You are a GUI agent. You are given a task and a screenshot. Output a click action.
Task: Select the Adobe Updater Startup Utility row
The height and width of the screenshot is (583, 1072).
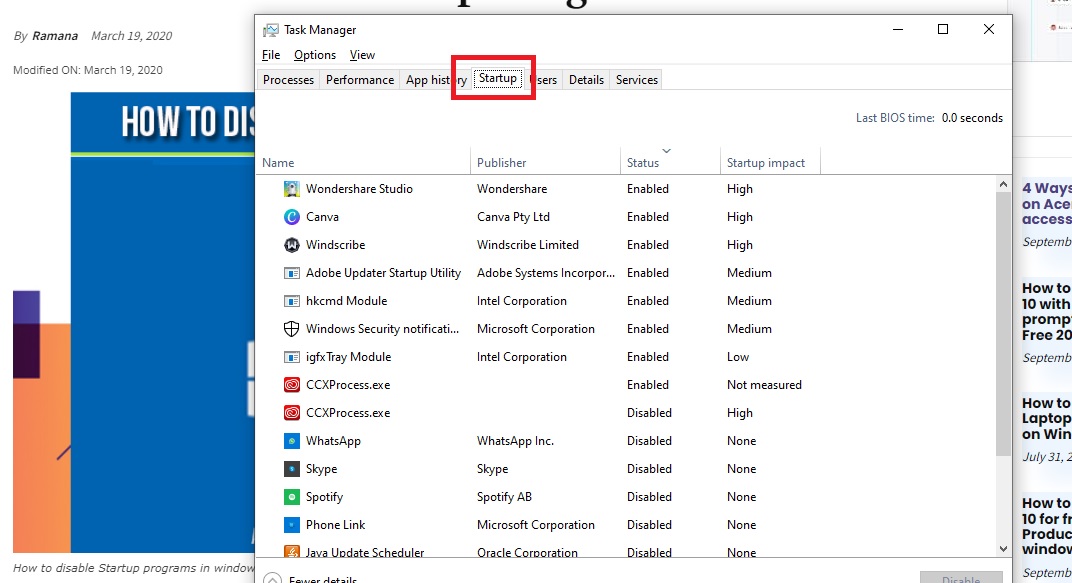[x=383, y=273]
